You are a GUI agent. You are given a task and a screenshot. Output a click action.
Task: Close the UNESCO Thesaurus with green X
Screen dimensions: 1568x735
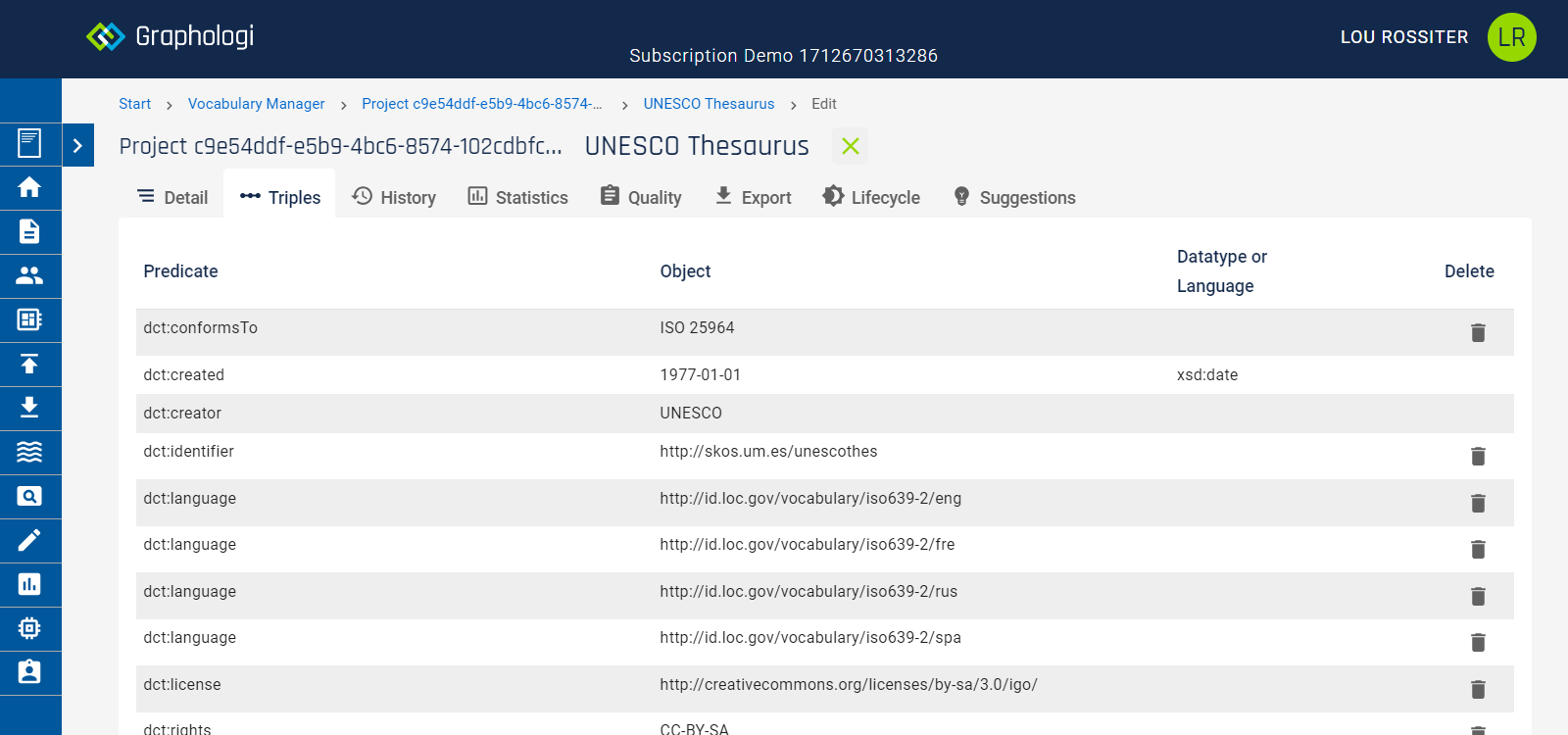[x=850, y=146]
